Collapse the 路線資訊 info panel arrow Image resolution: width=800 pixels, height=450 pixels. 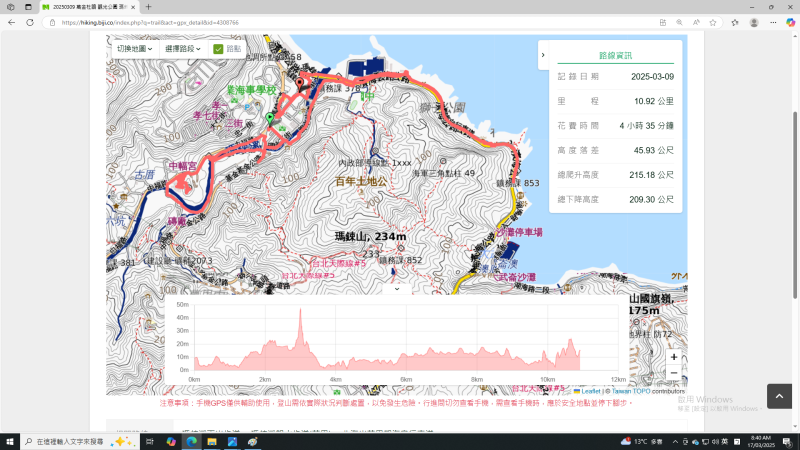pyautogui.click(x=542, y=55)
